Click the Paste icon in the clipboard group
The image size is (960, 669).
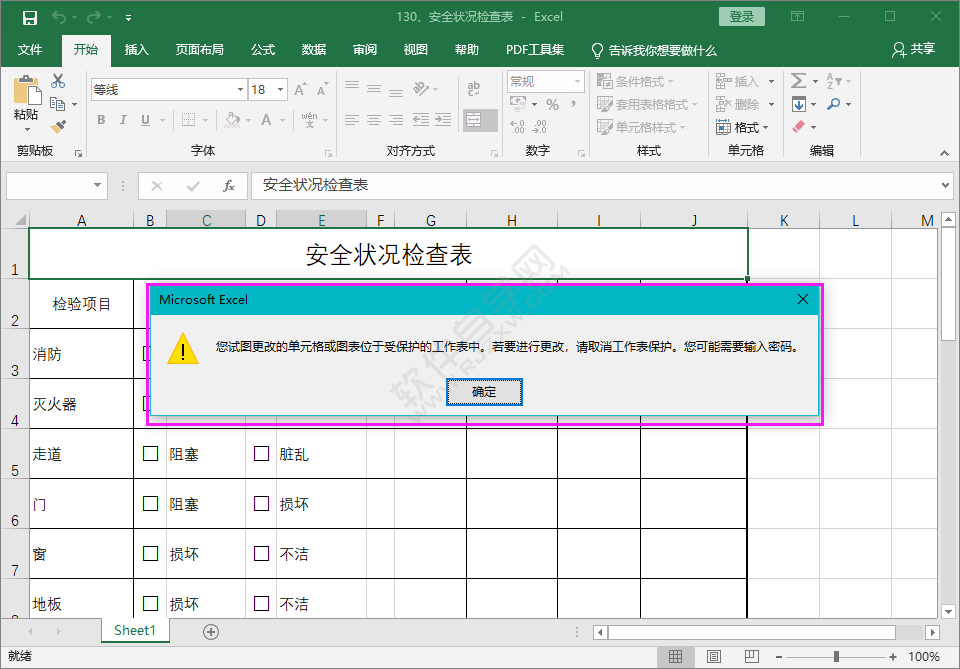point(27,90)
